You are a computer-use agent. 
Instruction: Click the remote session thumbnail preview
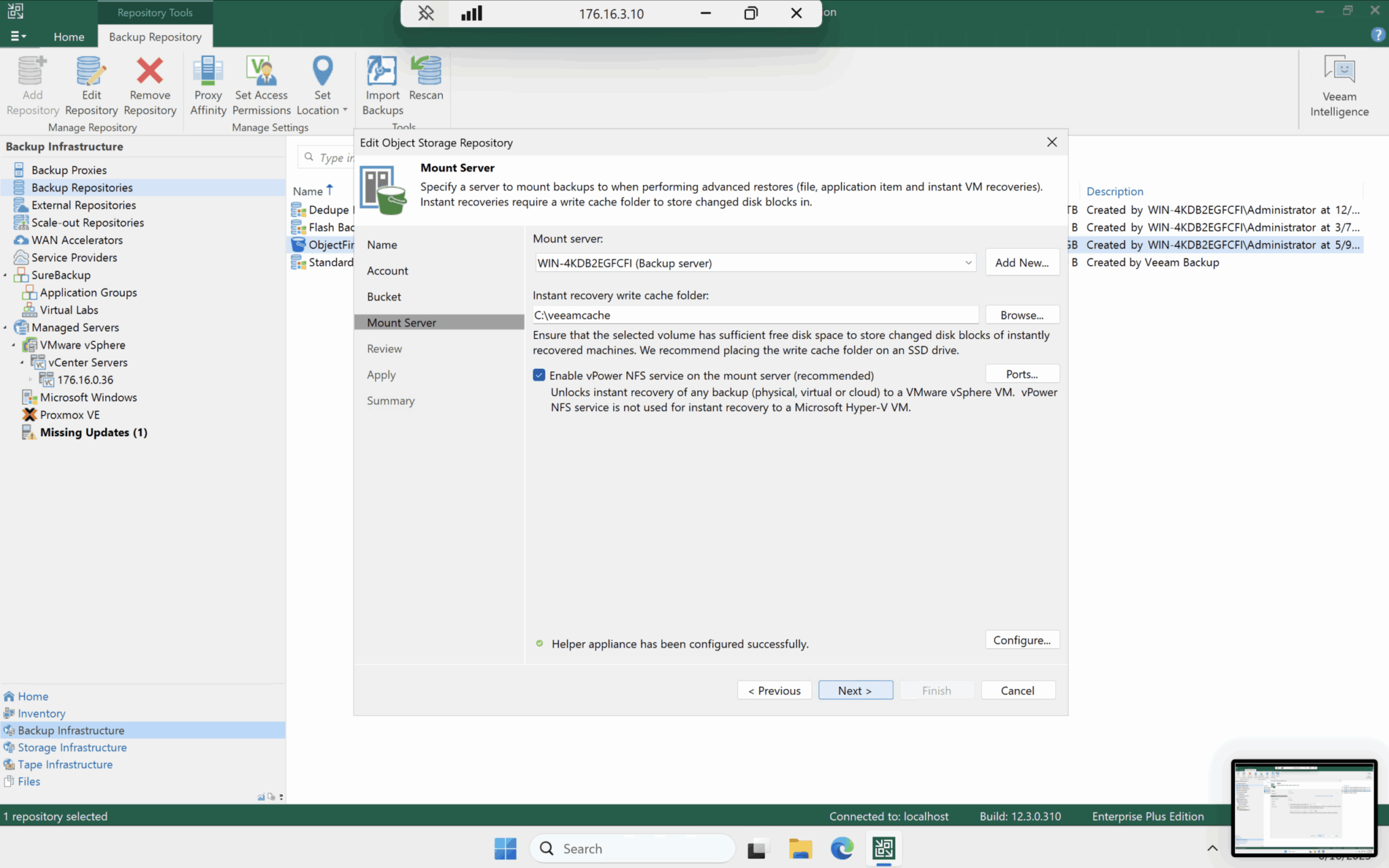coord(1304,808)
